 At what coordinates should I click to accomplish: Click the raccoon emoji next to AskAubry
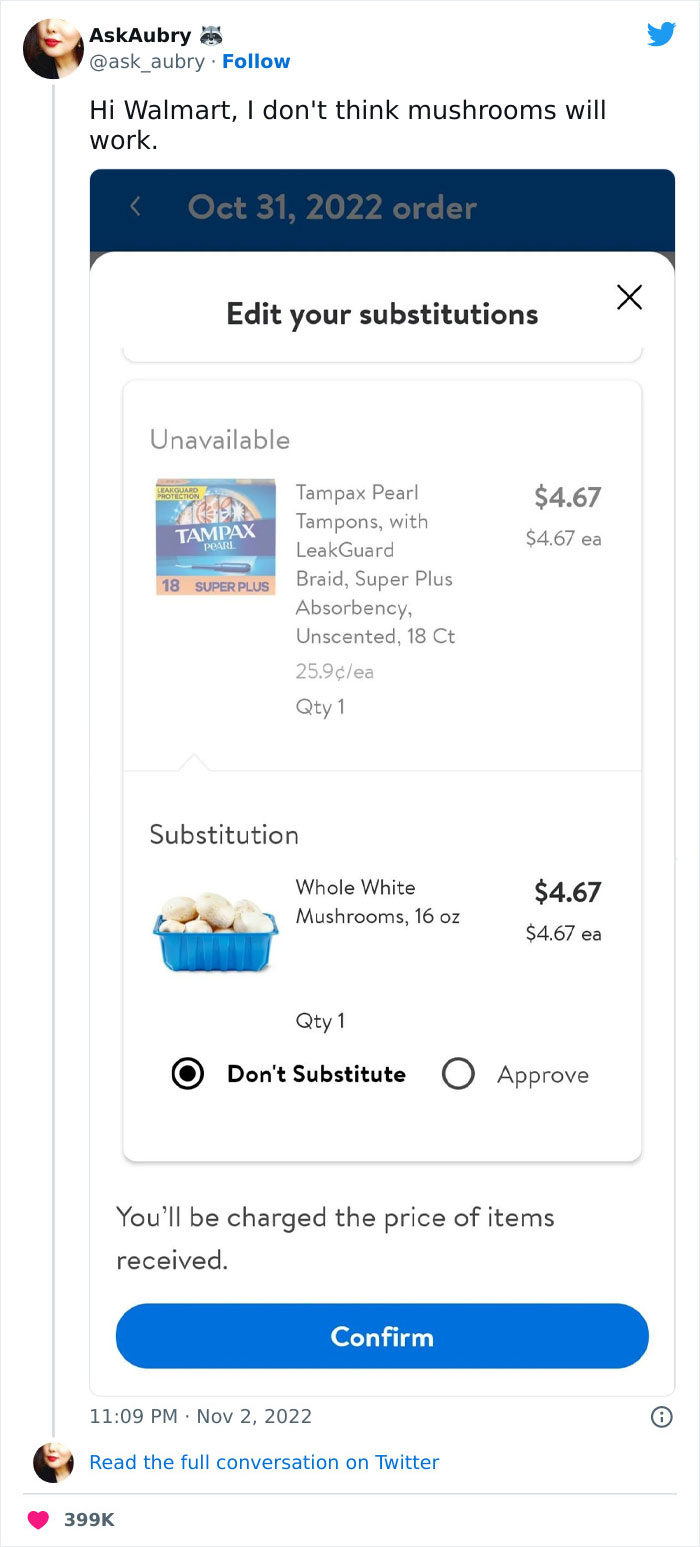pyautogui.click(x=214, y=33)
